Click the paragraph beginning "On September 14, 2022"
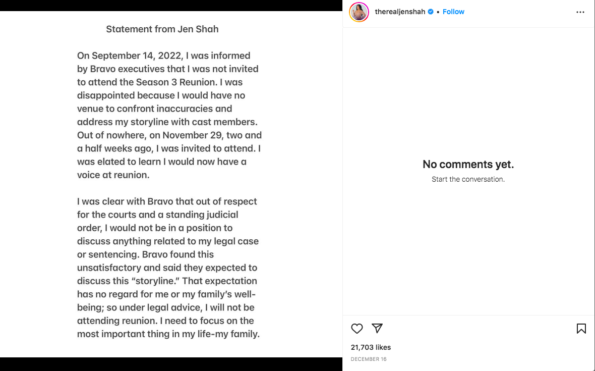Viewport: 595px width, 371px height. pos(169,115)
